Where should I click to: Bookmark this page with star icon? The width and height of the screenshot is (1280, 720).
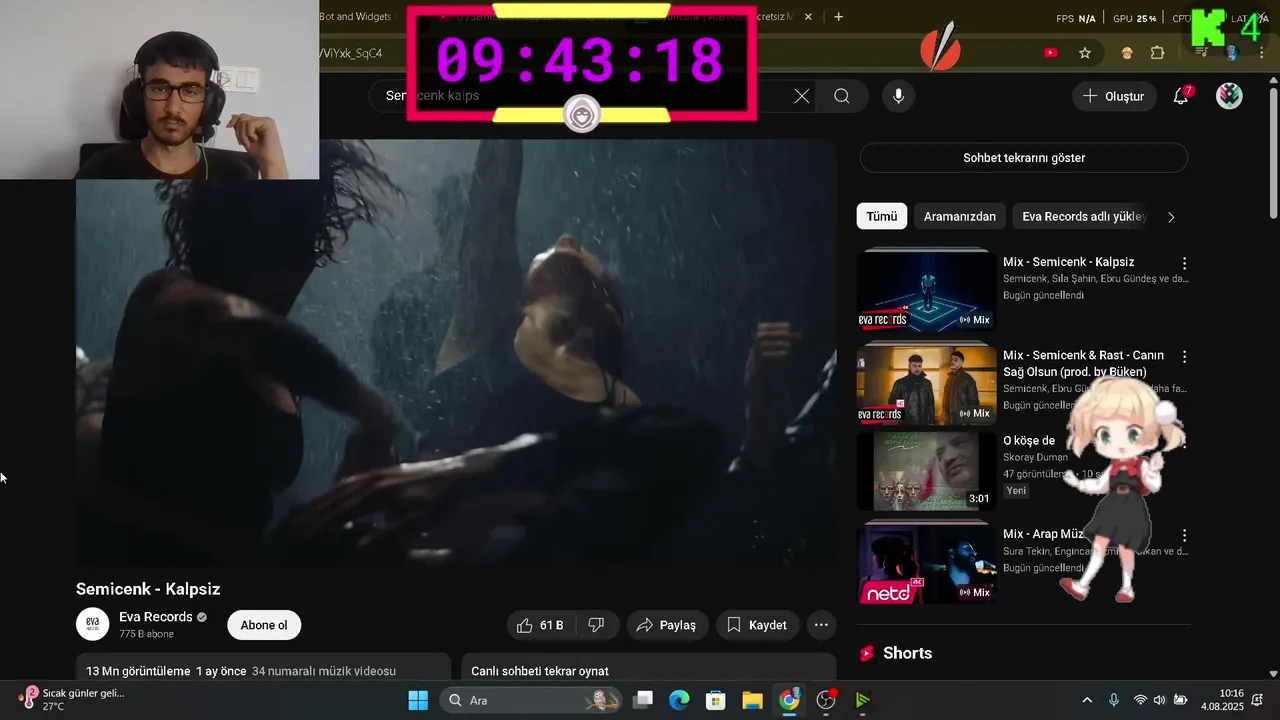click(x=1085, y=53)
